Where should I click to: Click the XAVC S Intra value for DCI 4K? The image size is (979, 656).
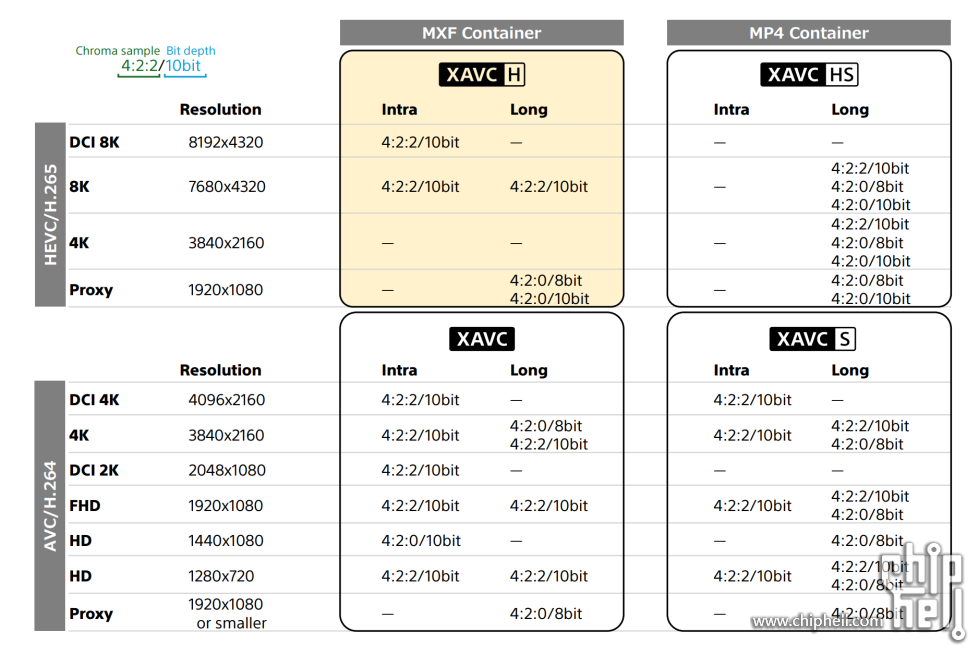752,400
